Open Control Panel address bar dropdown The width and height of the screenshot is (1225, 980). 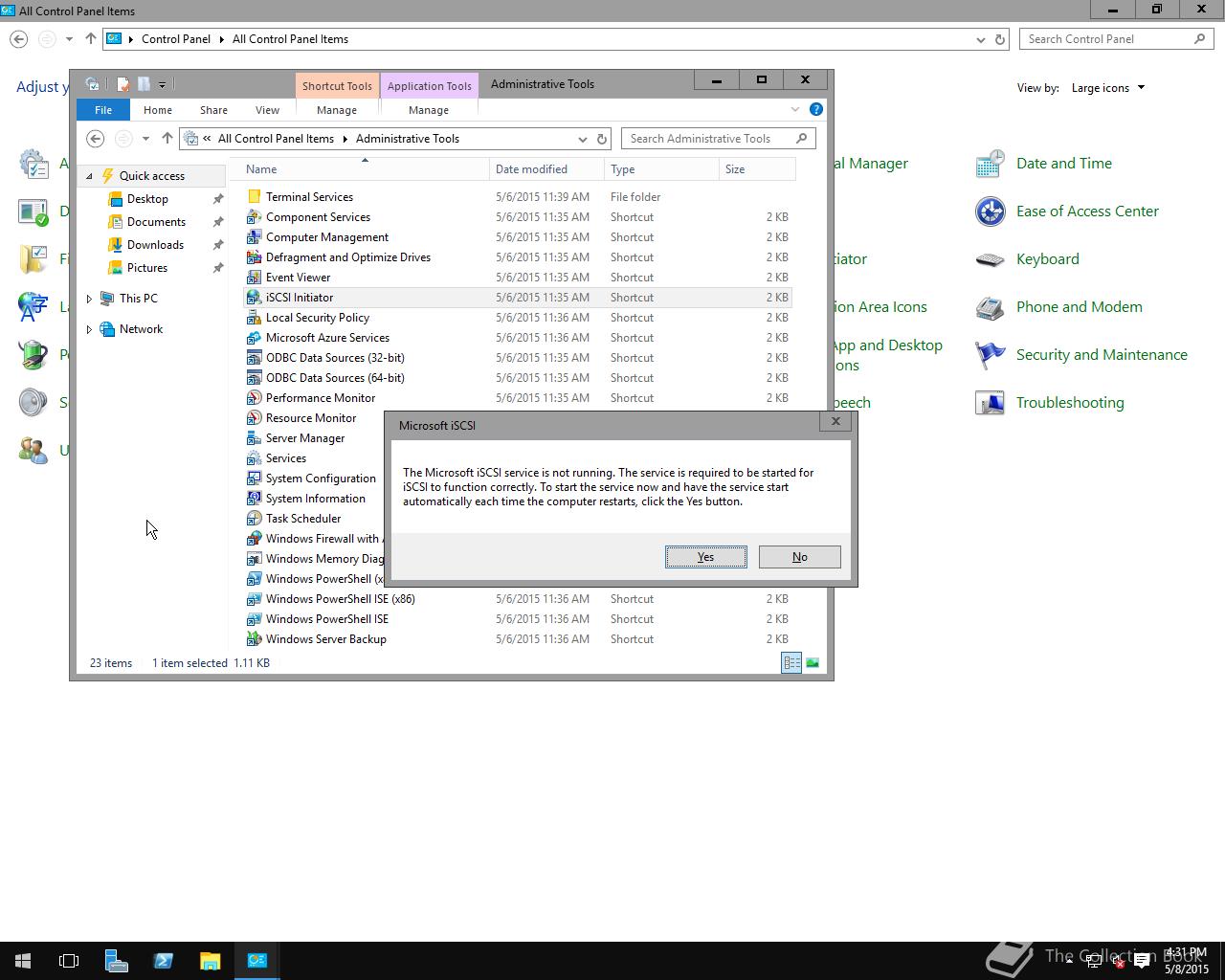point(980,39)
